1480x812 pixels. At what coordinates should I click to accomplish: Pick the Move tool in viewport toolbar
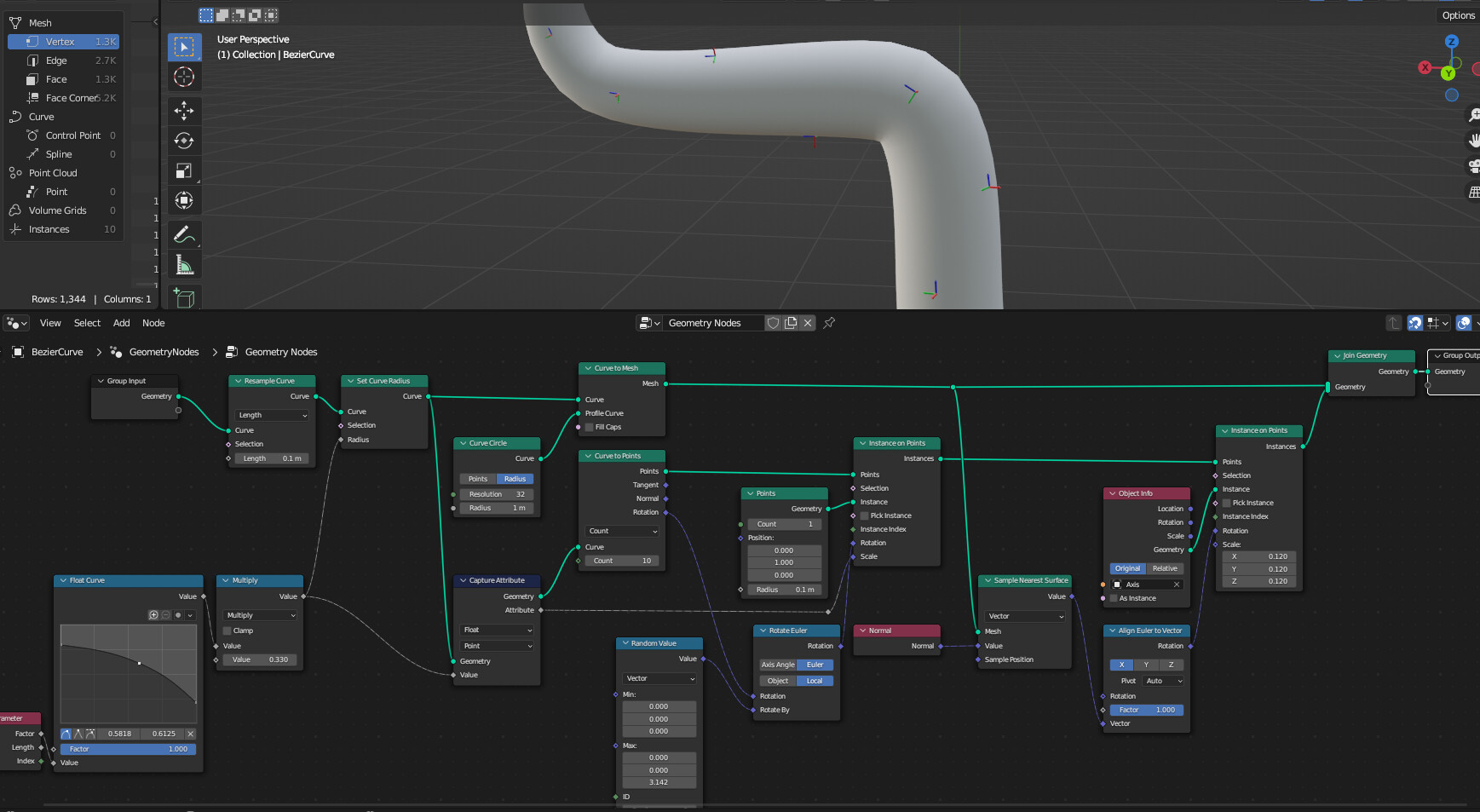184,111
